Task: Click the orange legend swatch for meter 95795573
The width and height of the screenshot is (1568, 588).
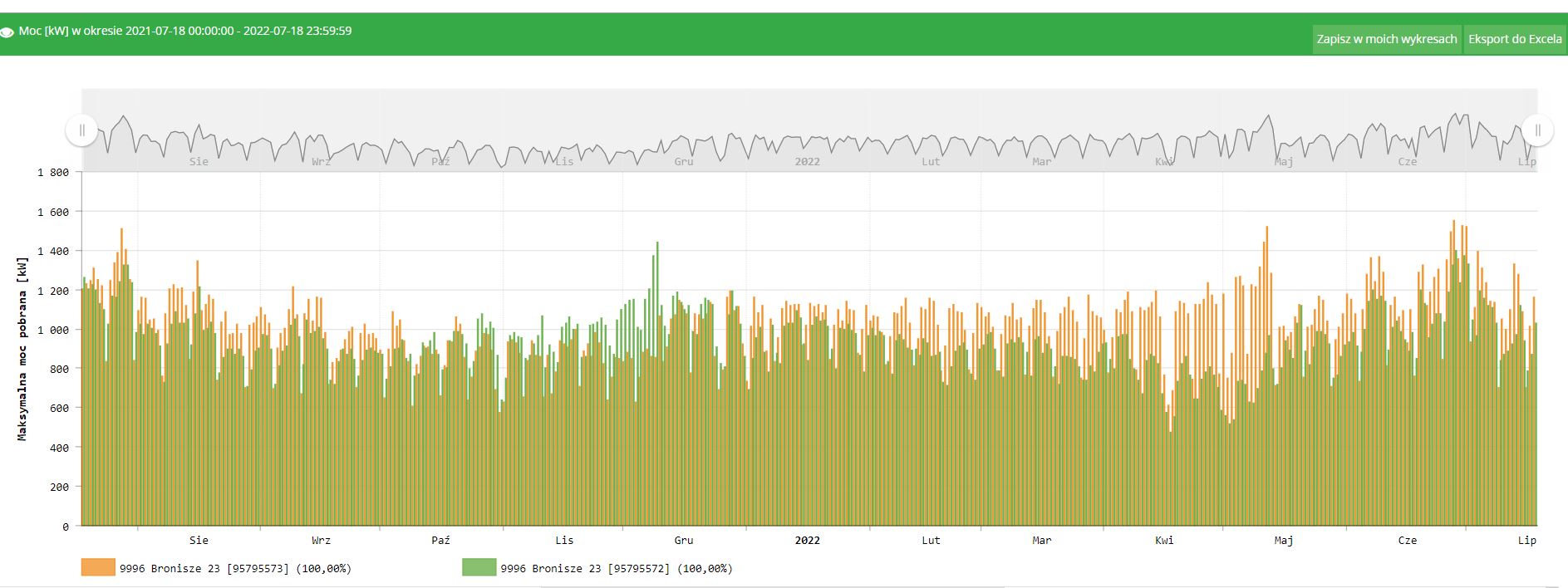Action: (x=98, y=568)
